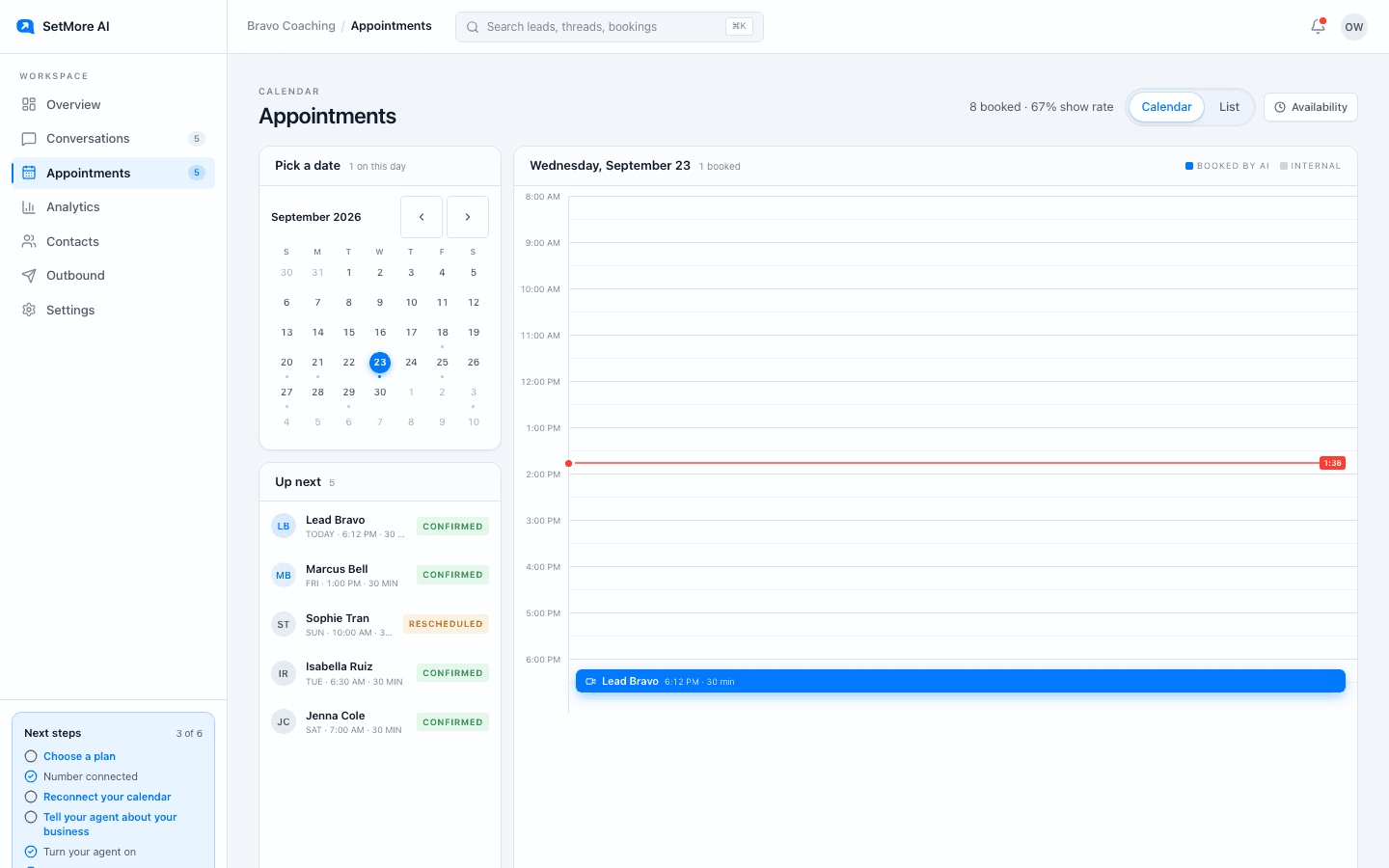
Task: Click the ST avatar for Sophie Tran
Action: [284, 624]
